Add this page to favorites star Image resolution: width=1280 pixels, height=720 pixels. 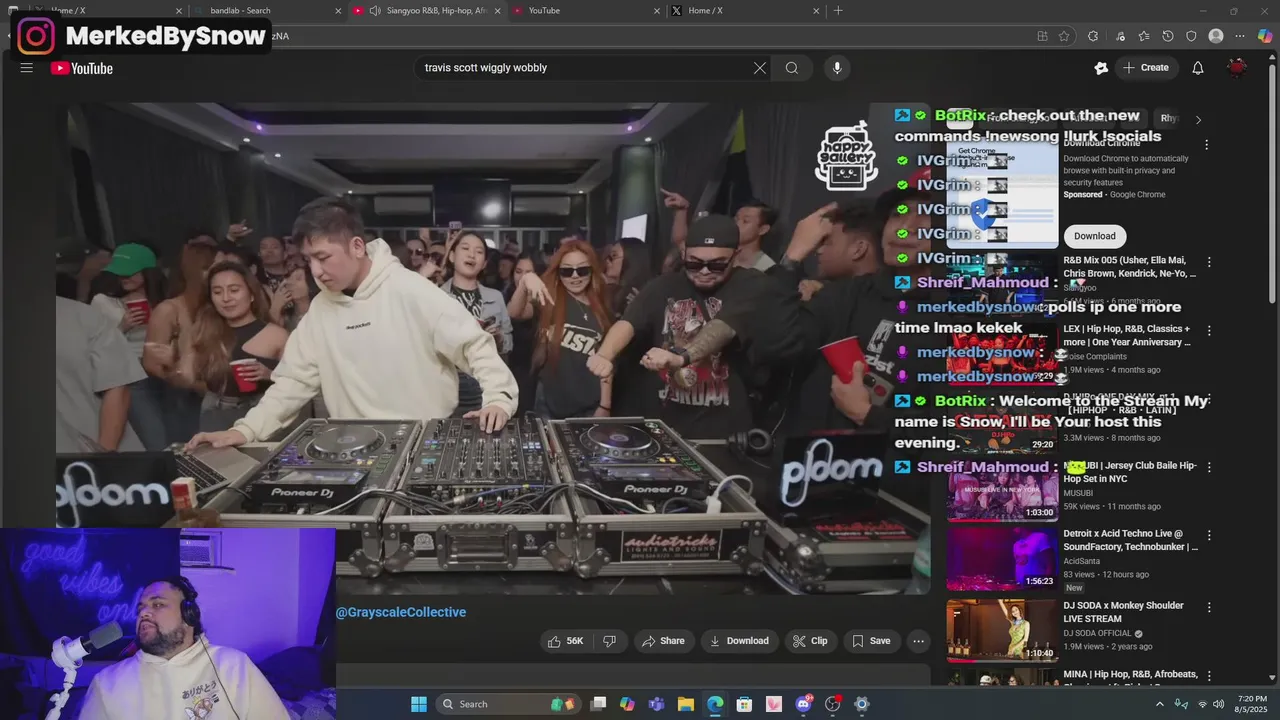click(1064, 36)
